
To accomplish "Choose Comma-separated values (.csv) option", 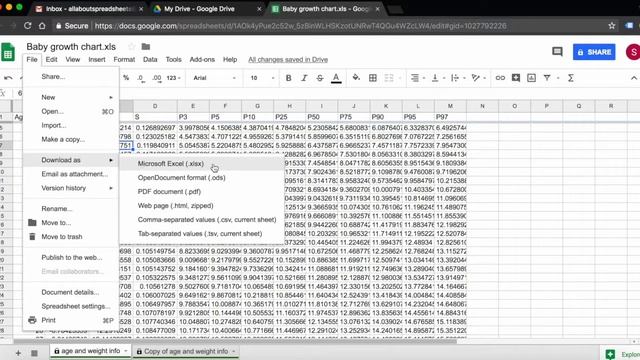I will (202, 220).
